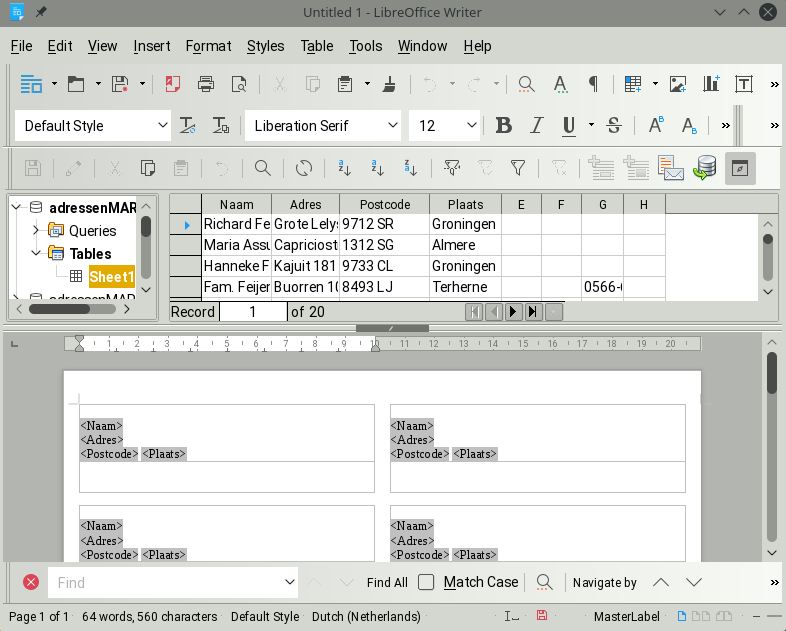Go to next record in data grid

[x=513, y=312]
